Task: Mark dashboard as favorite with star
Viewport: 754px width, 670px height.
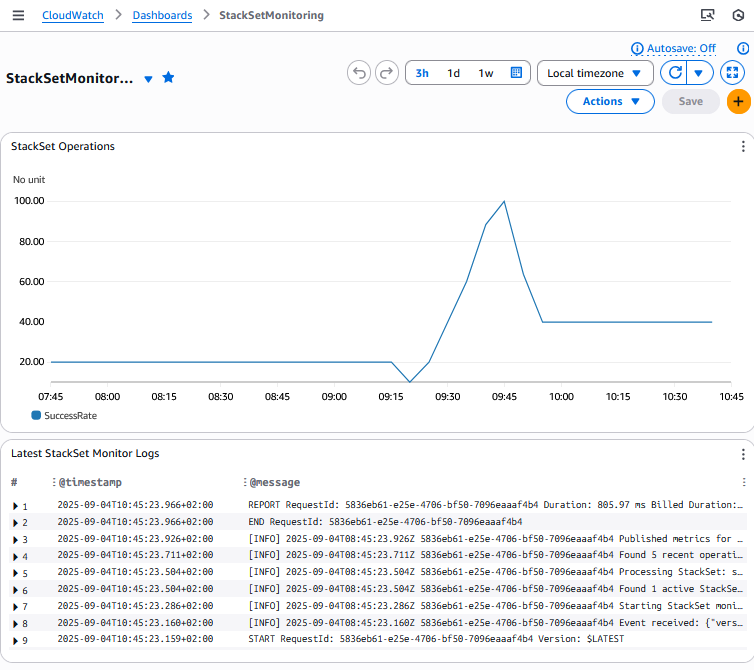Action: [168, 78]
